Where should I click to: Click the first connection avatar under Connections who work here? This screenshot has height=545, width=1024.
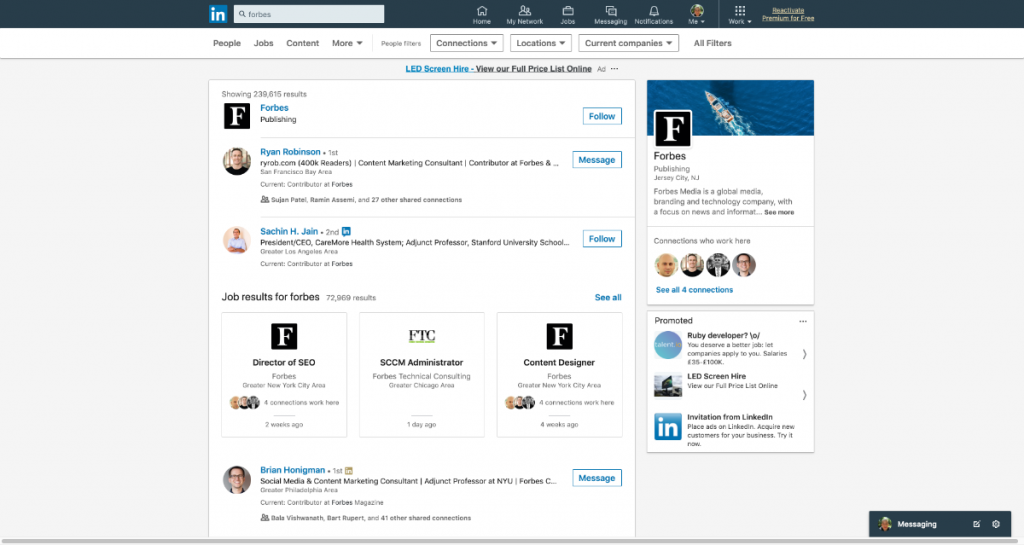[x=666, y=265]
